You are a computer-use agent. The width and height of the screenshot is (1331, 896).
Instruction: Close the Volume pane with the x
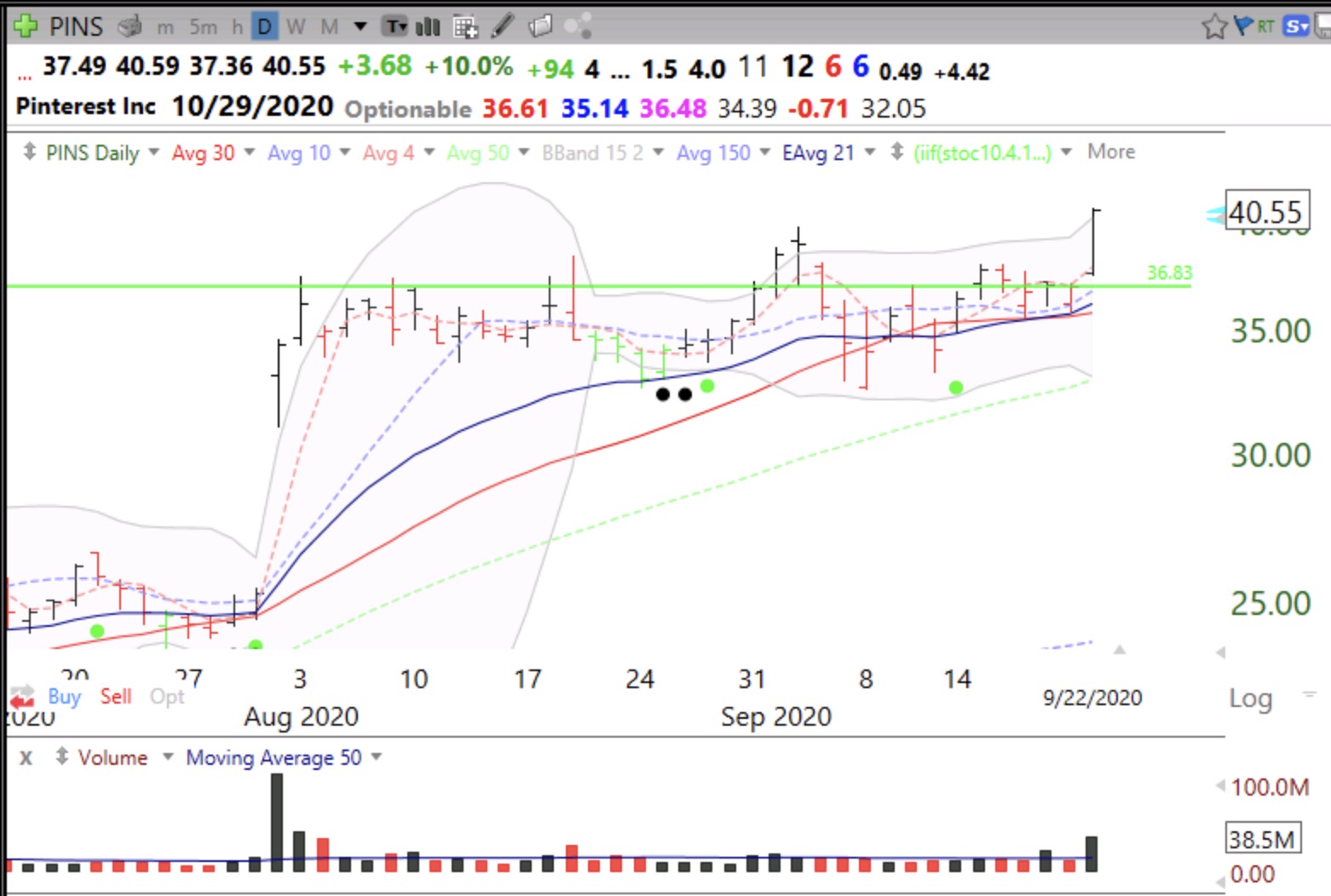click(x=26, y=757)
